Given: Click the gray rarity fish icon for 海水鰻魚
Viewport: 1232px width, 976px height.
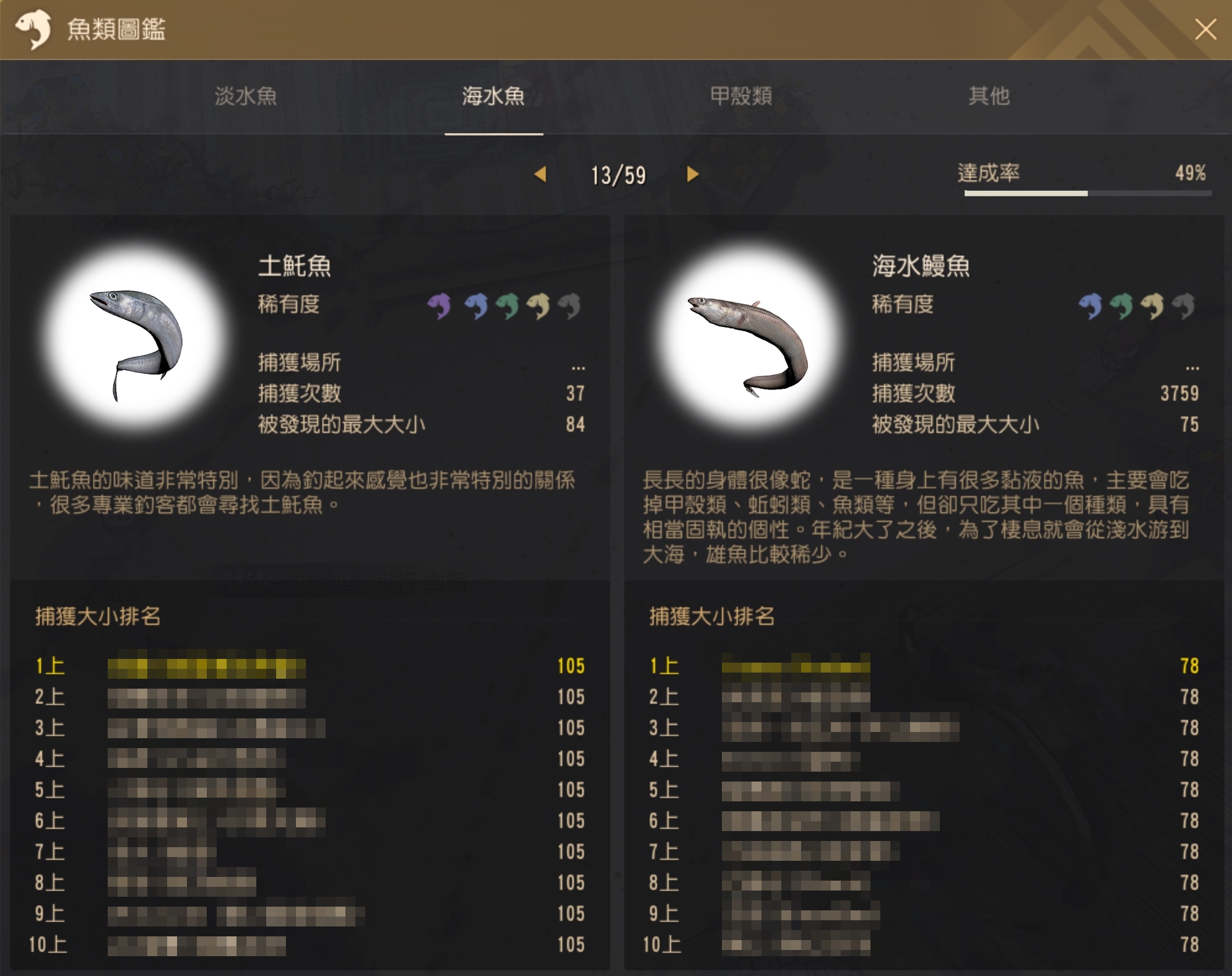Looking at the screenshot, I should point(1184,305).
